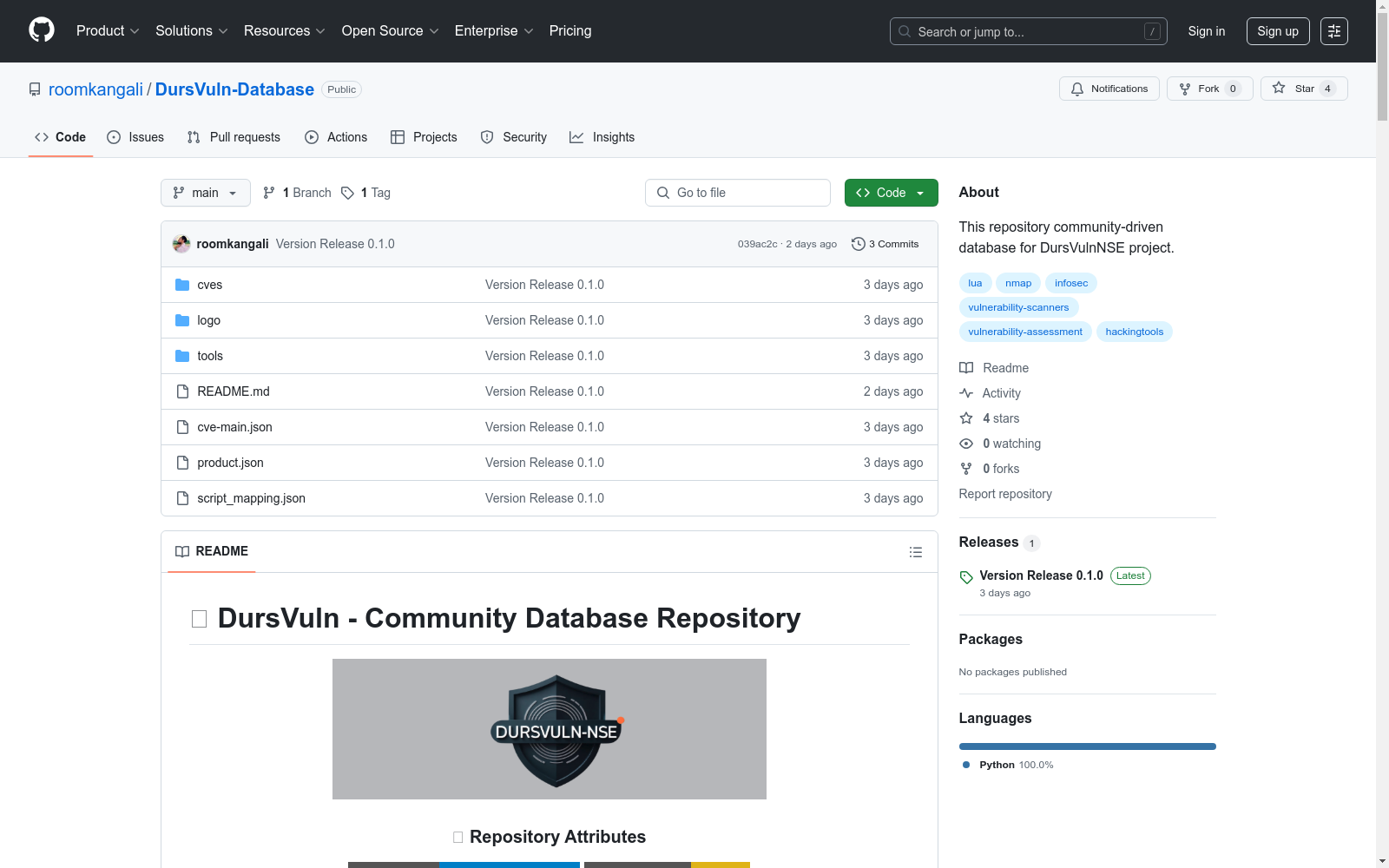Select the hackingtools topic tag
Screen dimensions: 1389x868
click(x=1135, y=332)
